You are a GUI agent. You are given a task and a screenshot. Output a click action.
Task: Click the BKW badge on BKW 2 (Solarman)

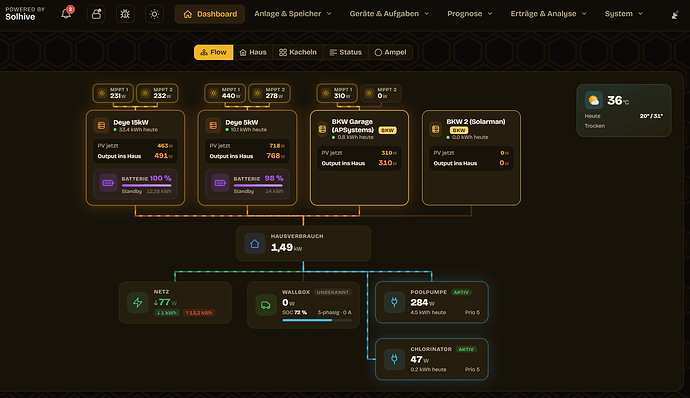pos(459,130)
